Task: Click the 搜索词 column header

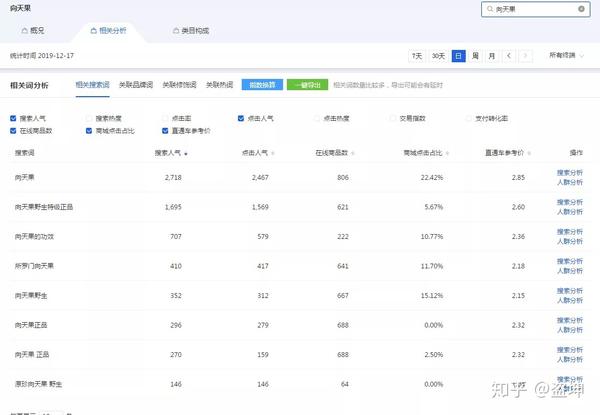Action: click(x=24, y=153)
